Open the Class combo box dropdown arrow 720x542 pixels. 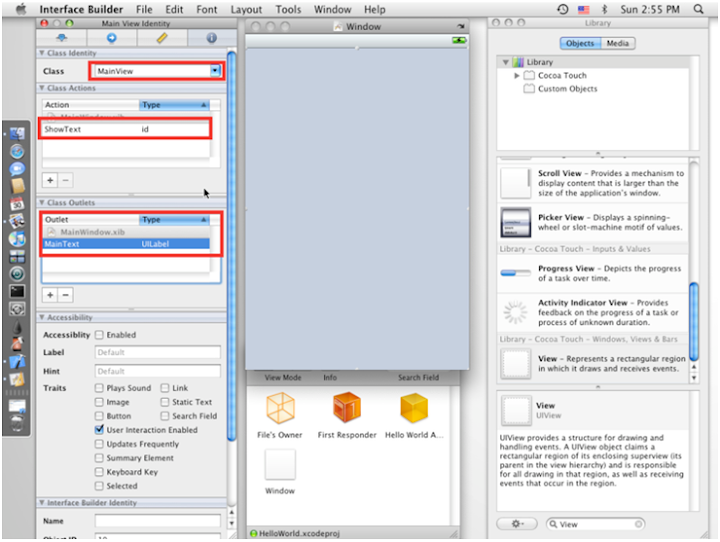pos(215,71)
